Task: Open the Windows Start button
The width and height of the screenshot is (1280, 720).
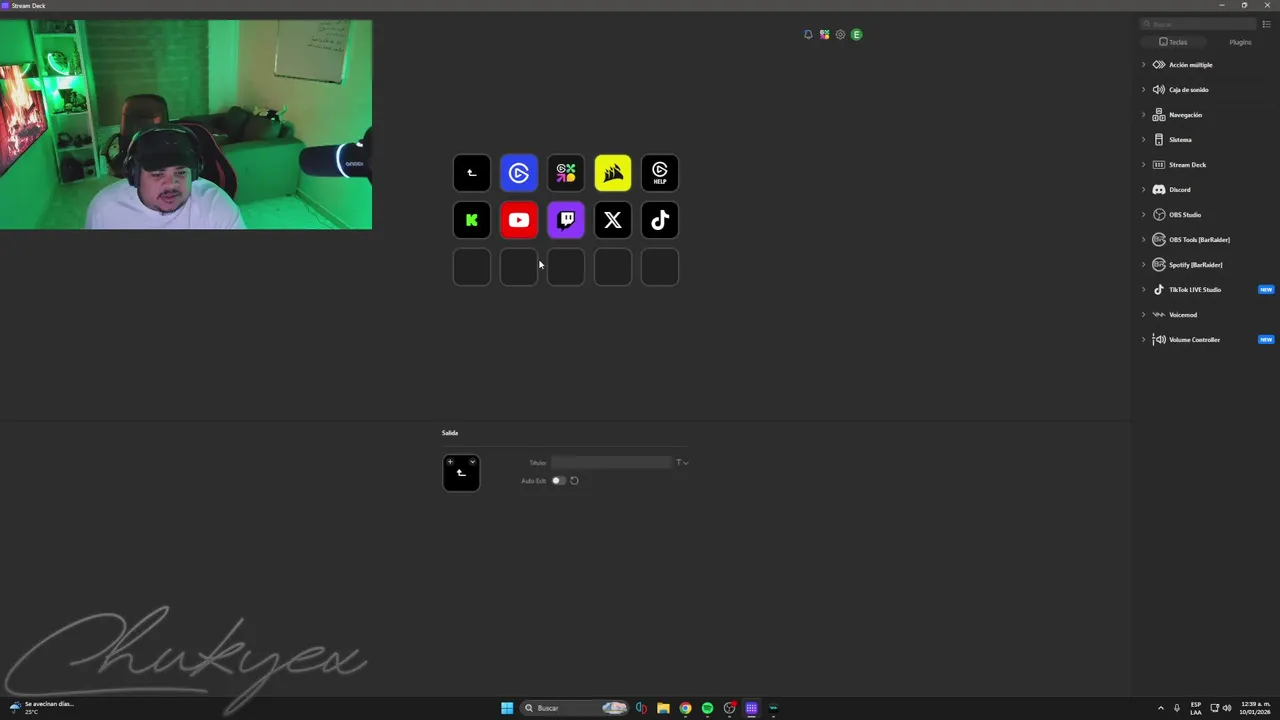Action: (507, 708)
